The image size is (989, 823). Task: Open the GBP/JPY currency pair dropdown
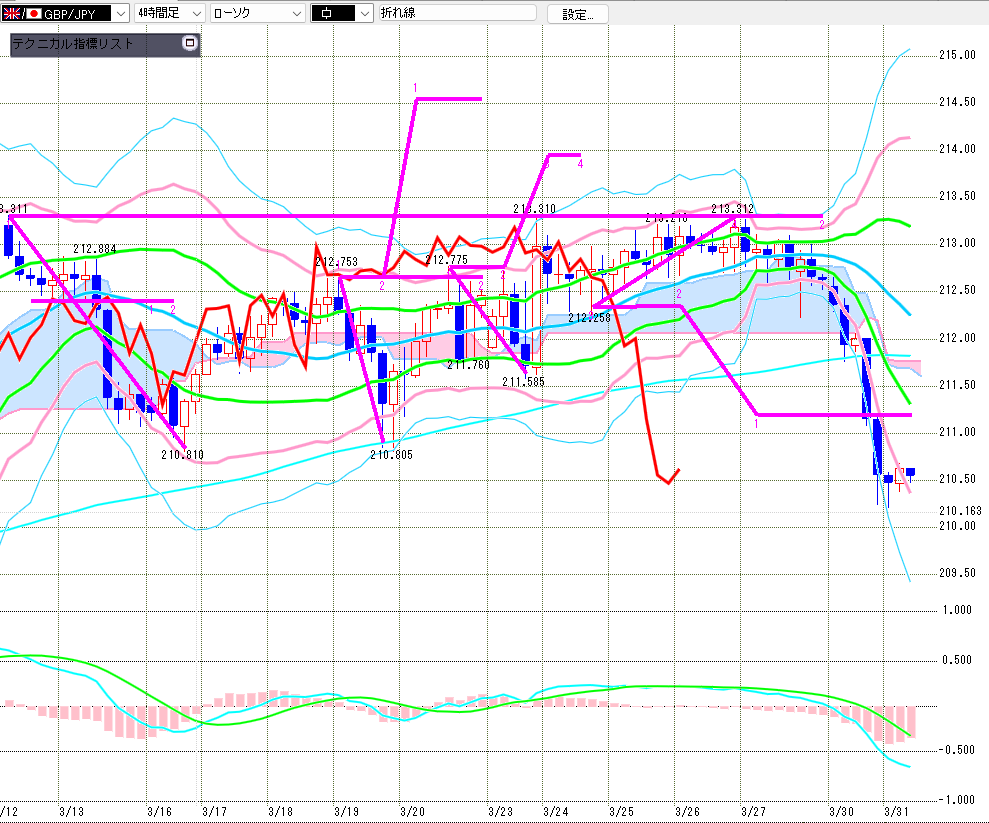point(120,13)
